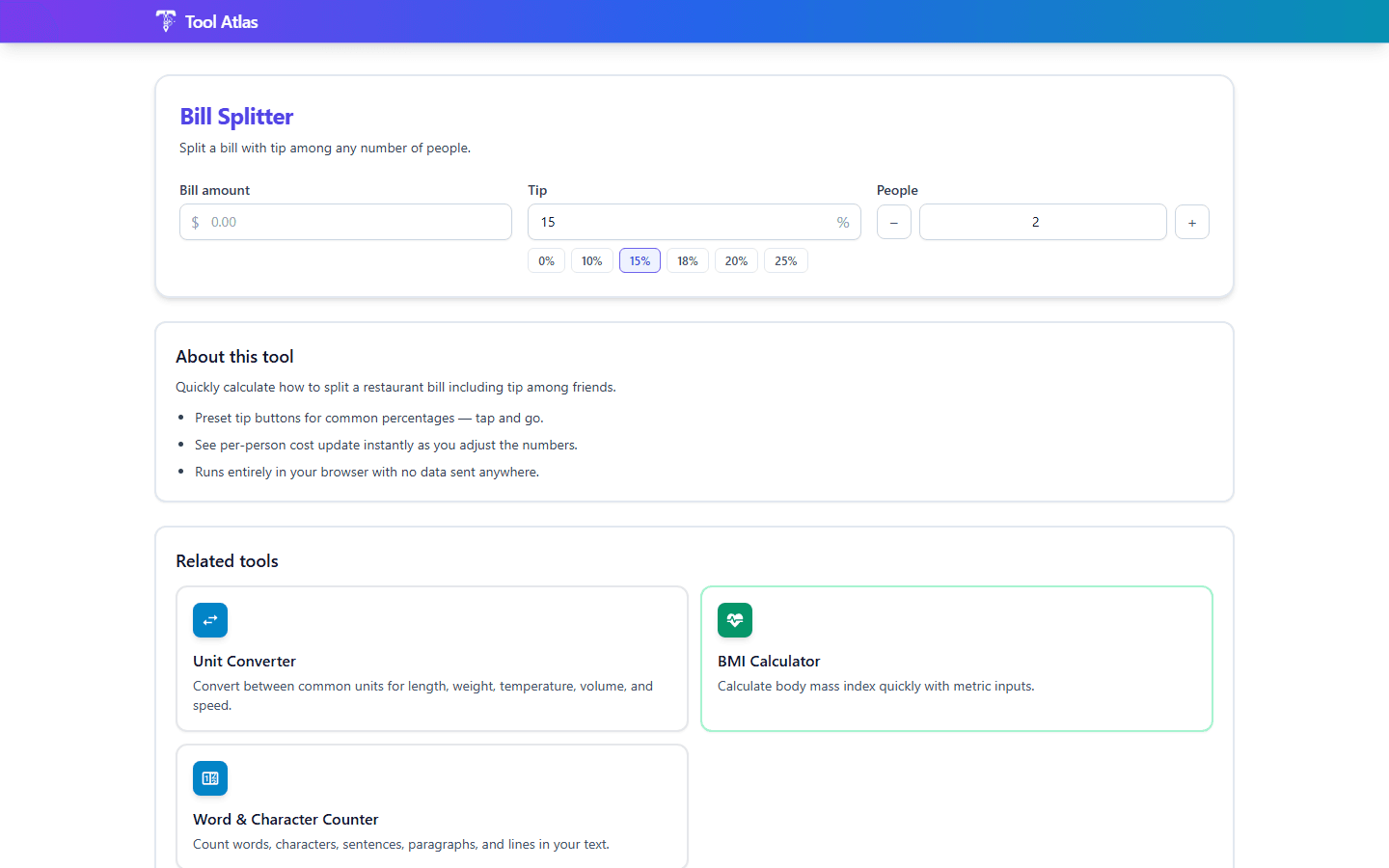Click the People count field showing 2
The height and width of the screenshot is (868, 1389).
click(x=1043, y=222)
